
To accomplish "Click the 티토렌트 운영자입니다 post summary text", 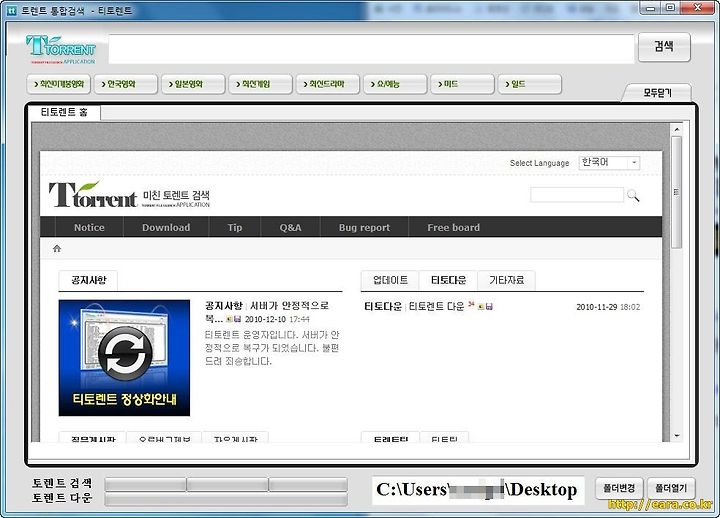I will click(x=272, y=348).
